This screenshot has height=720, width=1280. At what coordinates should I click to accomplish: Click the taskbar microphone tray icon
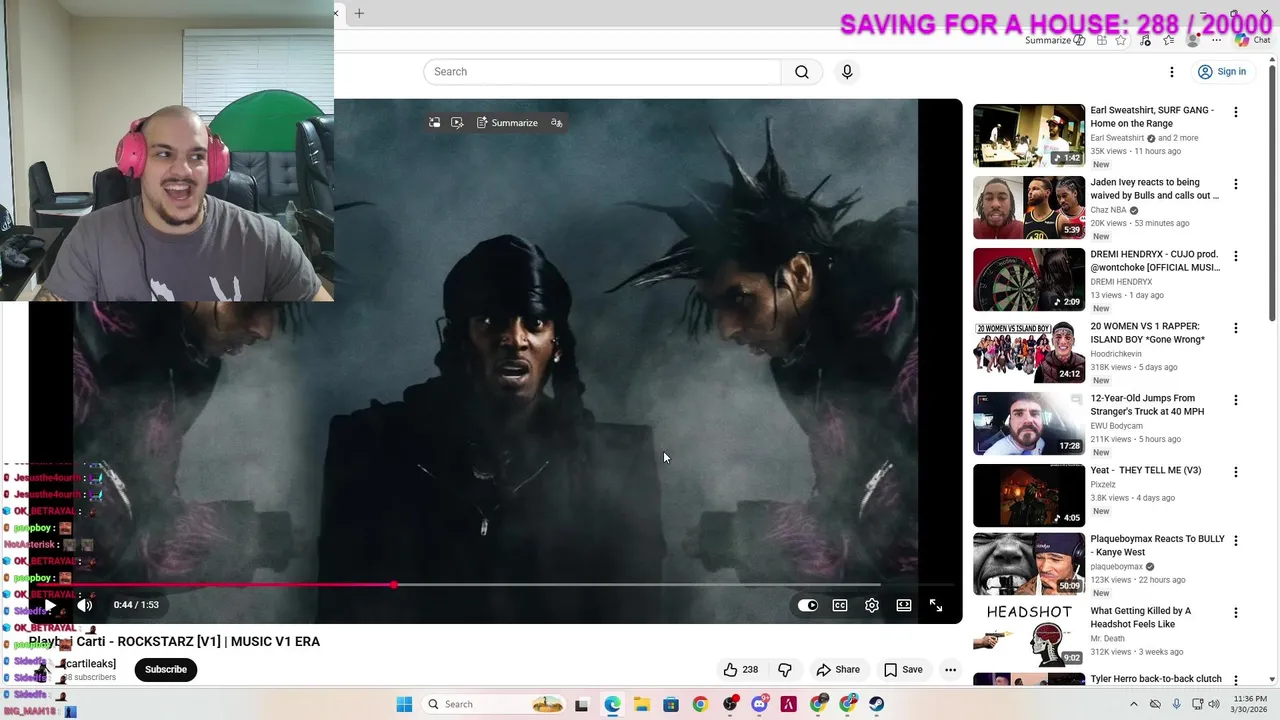(x=1176, y=704)
